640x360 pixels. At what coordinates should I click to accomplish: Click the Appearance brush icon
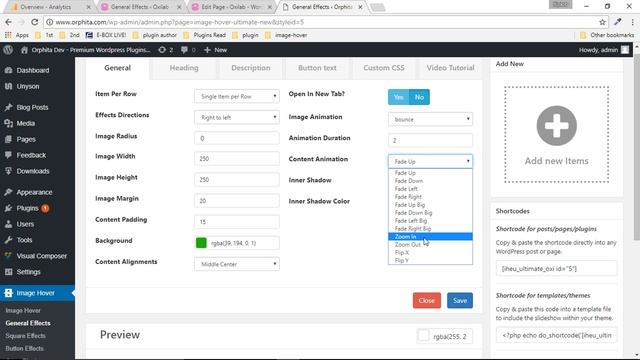click(8, 192)
